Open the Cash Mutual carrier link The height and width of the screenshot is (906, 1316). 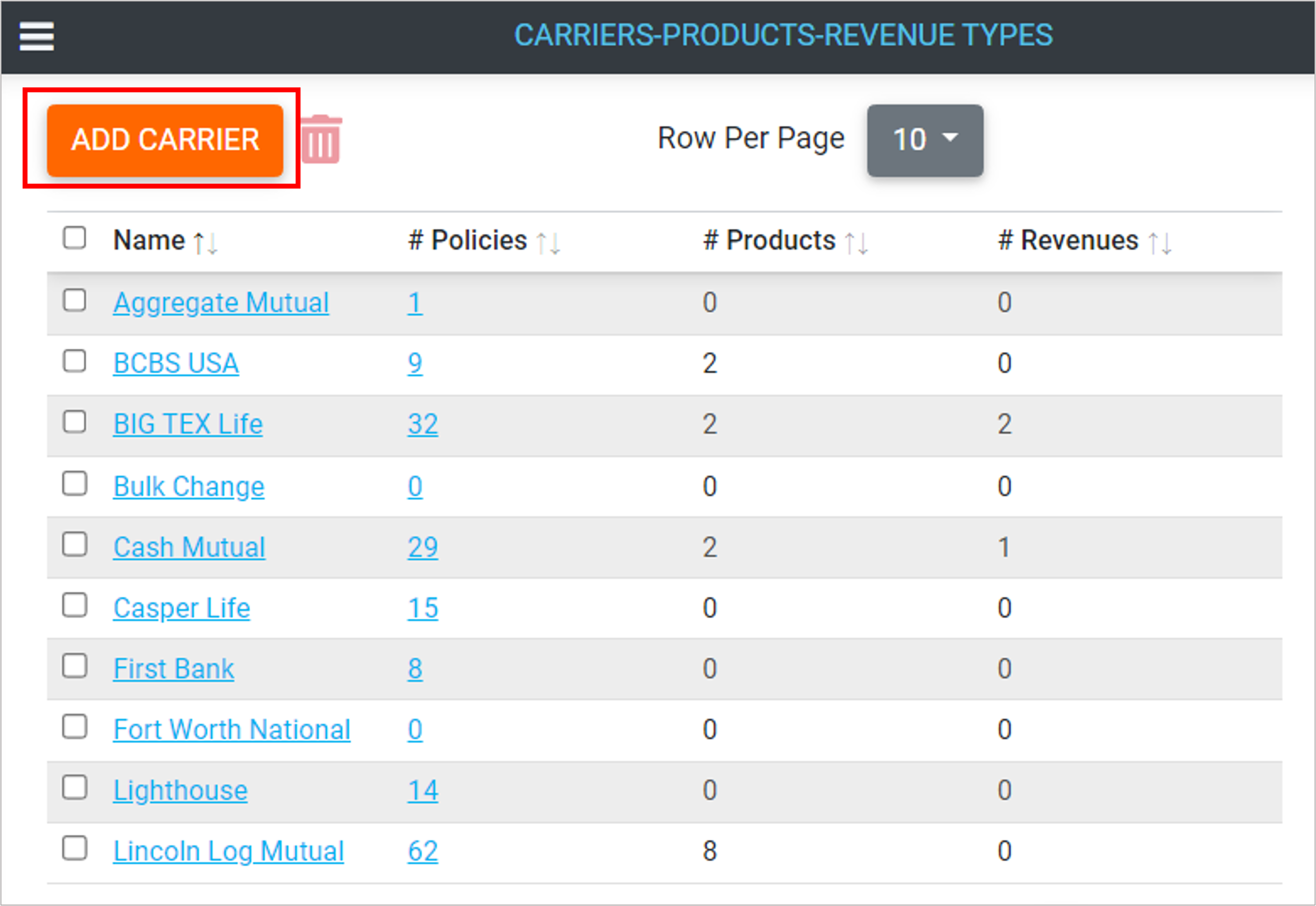pyautogui.click(x=189, y=547)
